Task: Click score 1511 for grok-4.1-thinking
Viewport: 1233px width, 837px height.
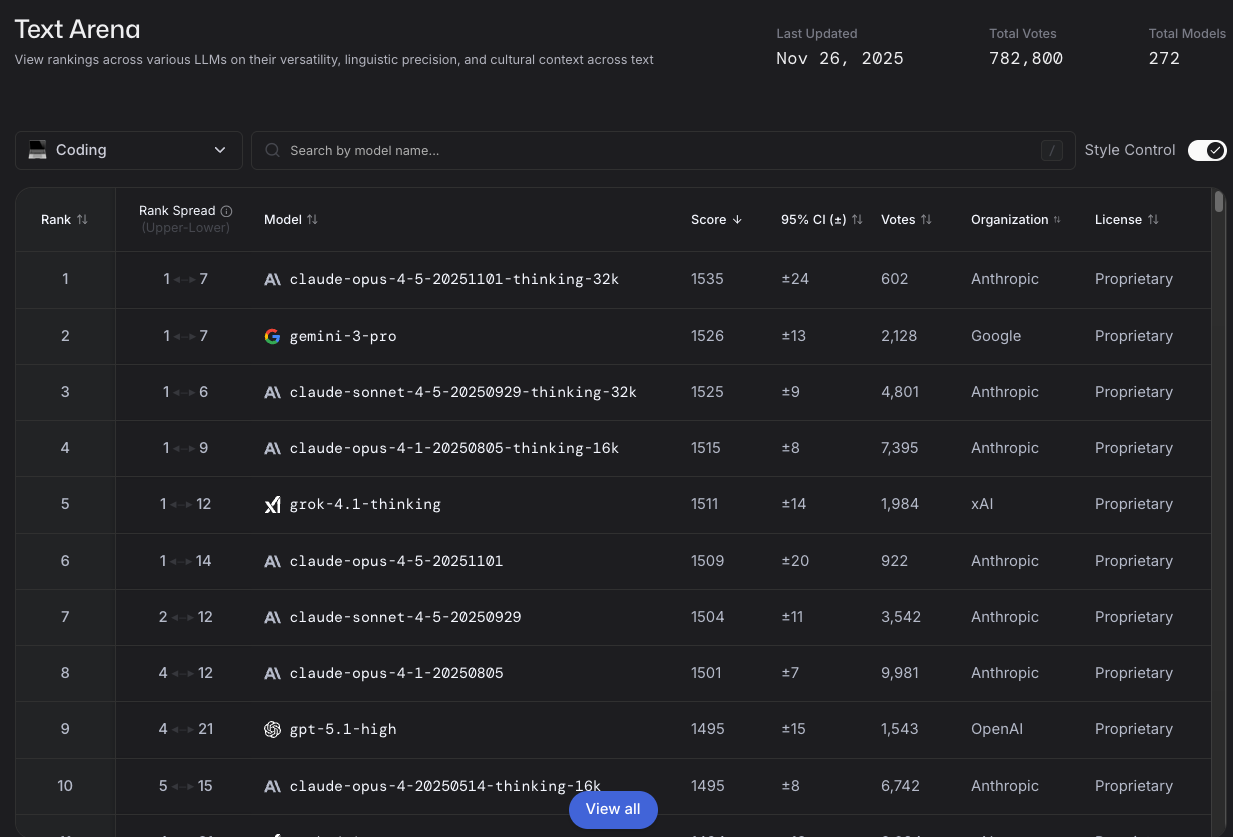Action: pos(705,504)
